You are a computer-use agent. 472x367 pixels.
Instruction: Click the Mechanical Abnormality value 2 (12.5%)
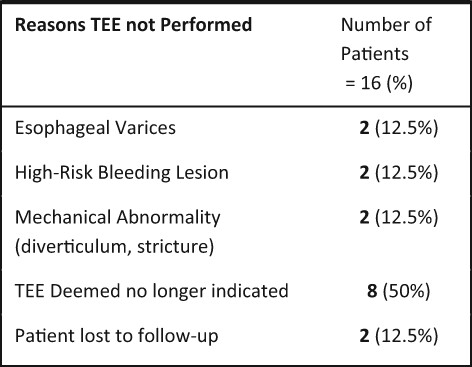tap(399, 217)
